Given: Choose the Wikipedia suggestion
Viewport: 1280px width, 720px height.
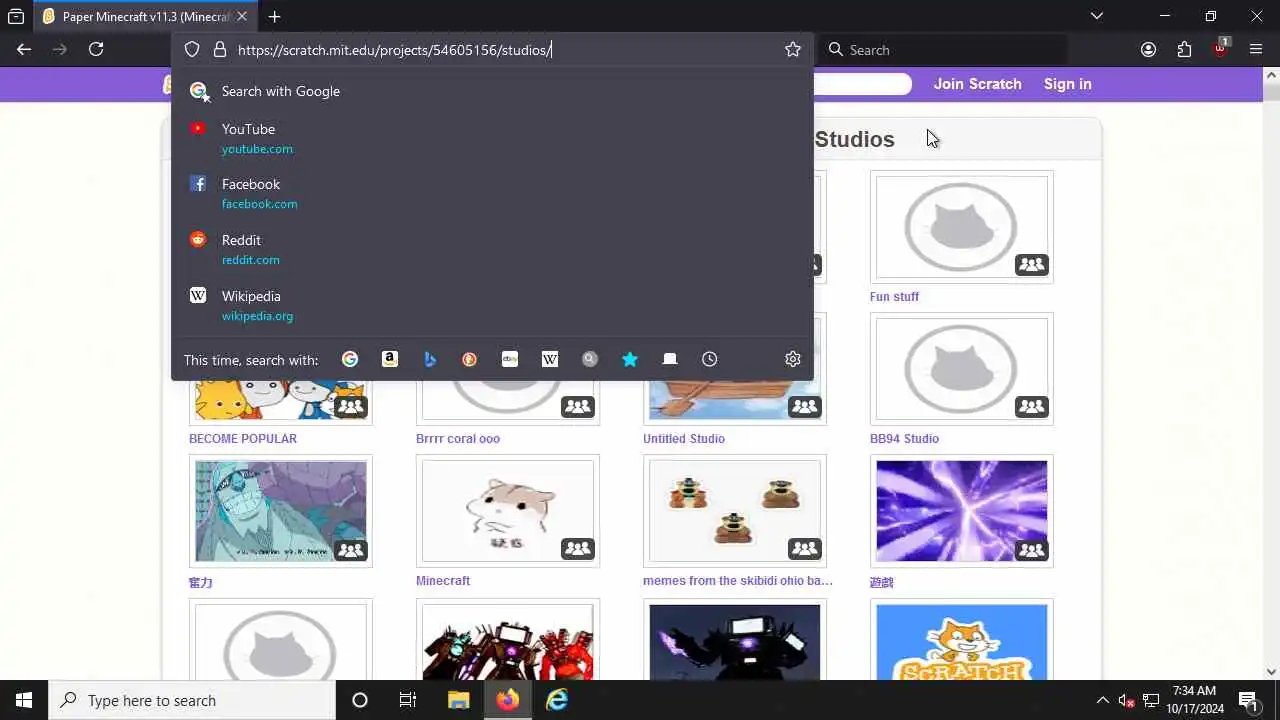Looking at the screenshot, I should click(492, 305).
